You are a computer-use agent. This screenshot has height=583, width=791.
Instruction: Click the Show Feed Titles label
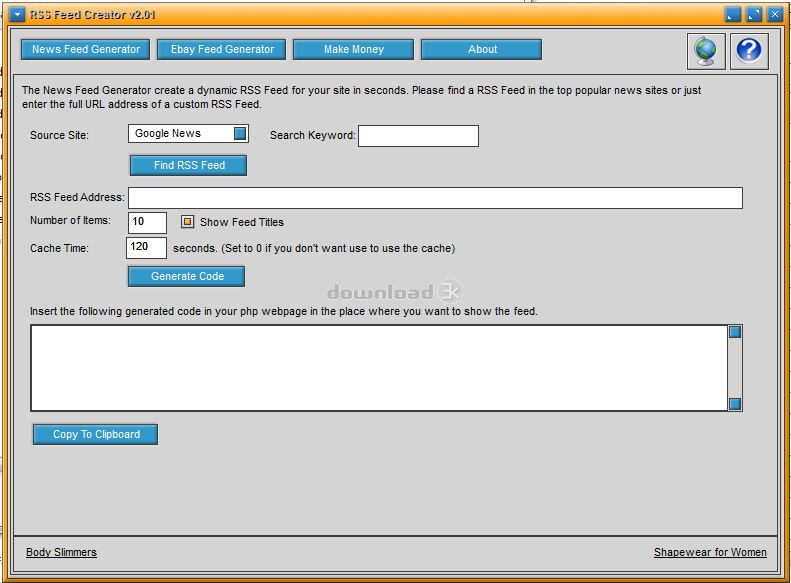click(x=242, y=222)
